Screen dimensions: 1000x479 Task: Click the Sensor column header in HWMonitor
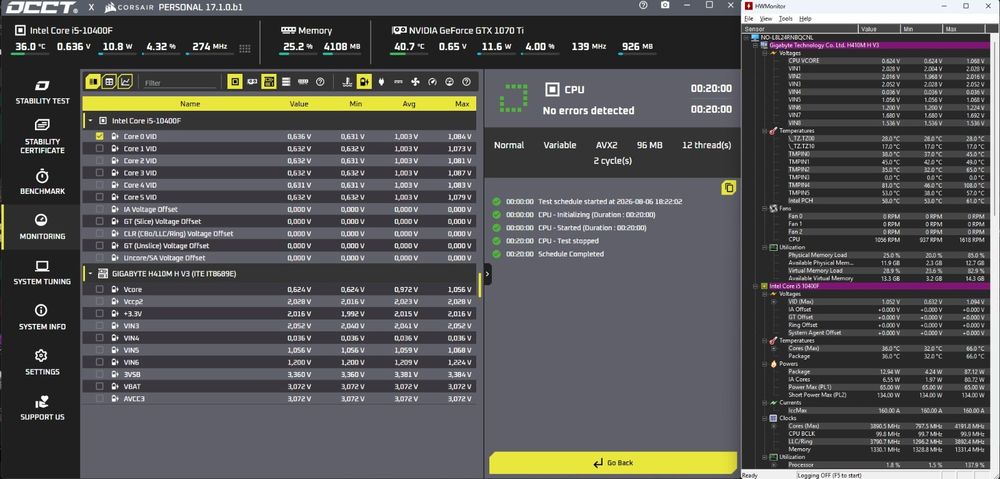(x=801, y=29)
